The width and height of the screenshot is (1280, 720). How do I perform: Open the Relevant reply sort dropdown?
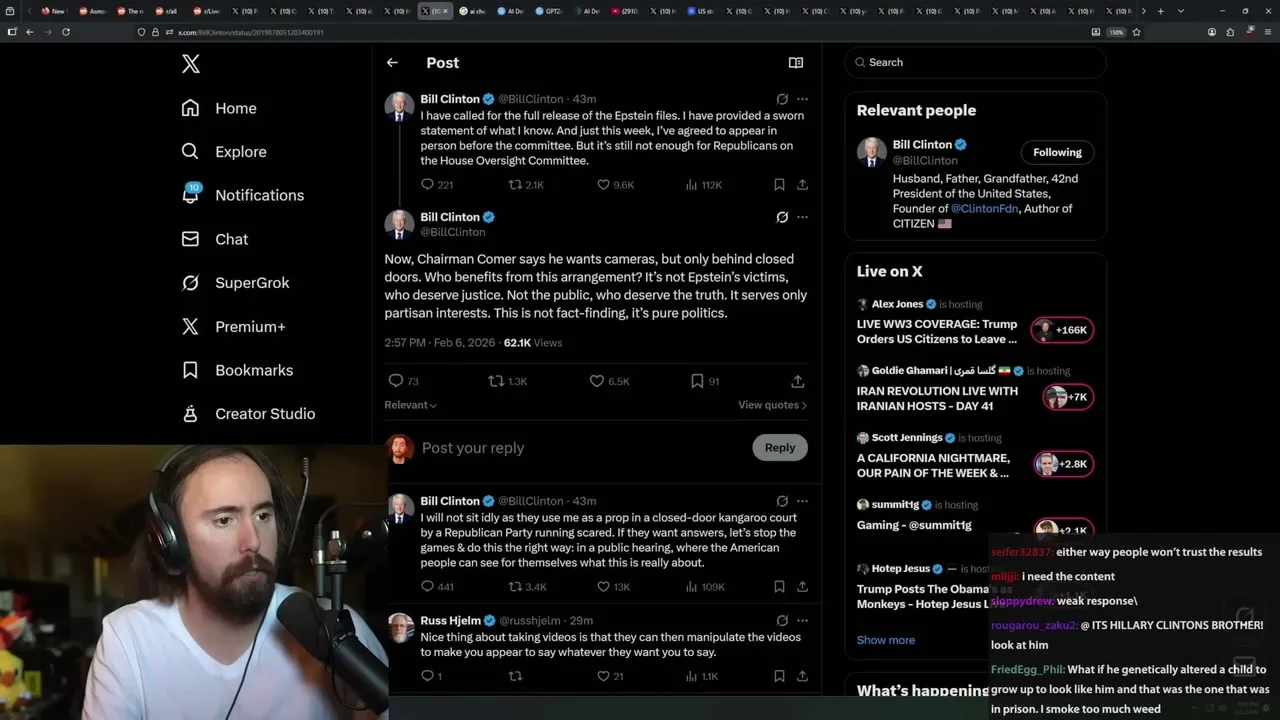tap(411, 405)
